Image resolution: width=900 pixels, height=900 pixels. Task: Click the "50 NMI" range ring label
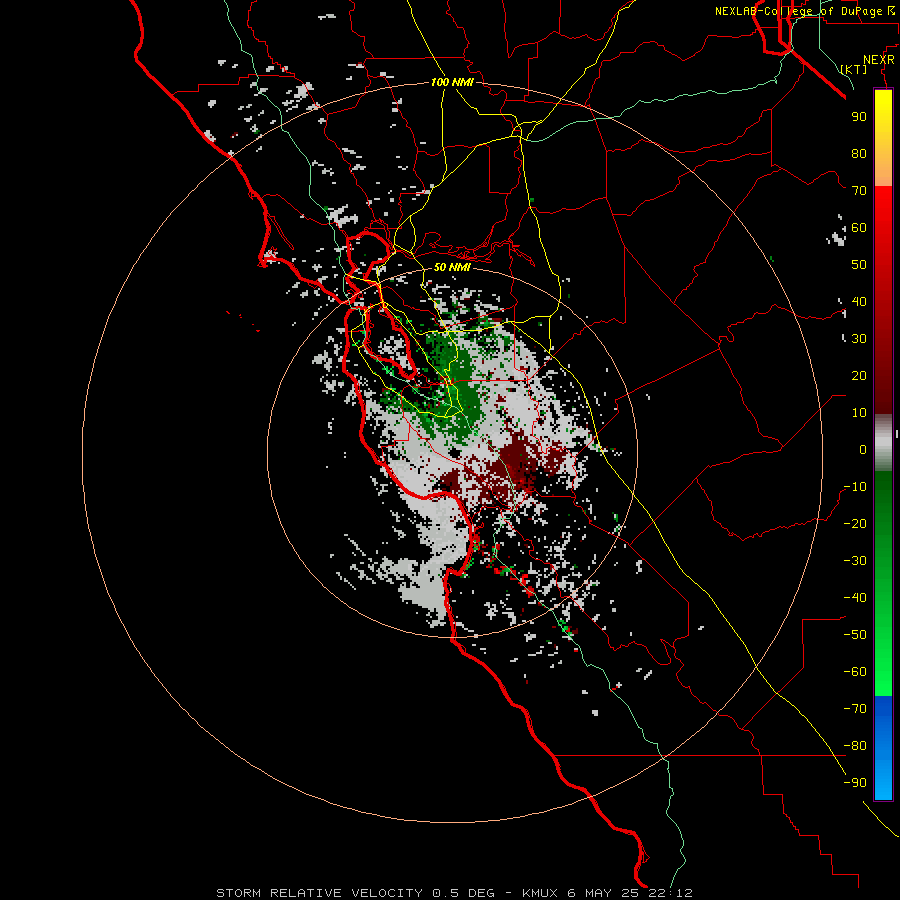452,267
